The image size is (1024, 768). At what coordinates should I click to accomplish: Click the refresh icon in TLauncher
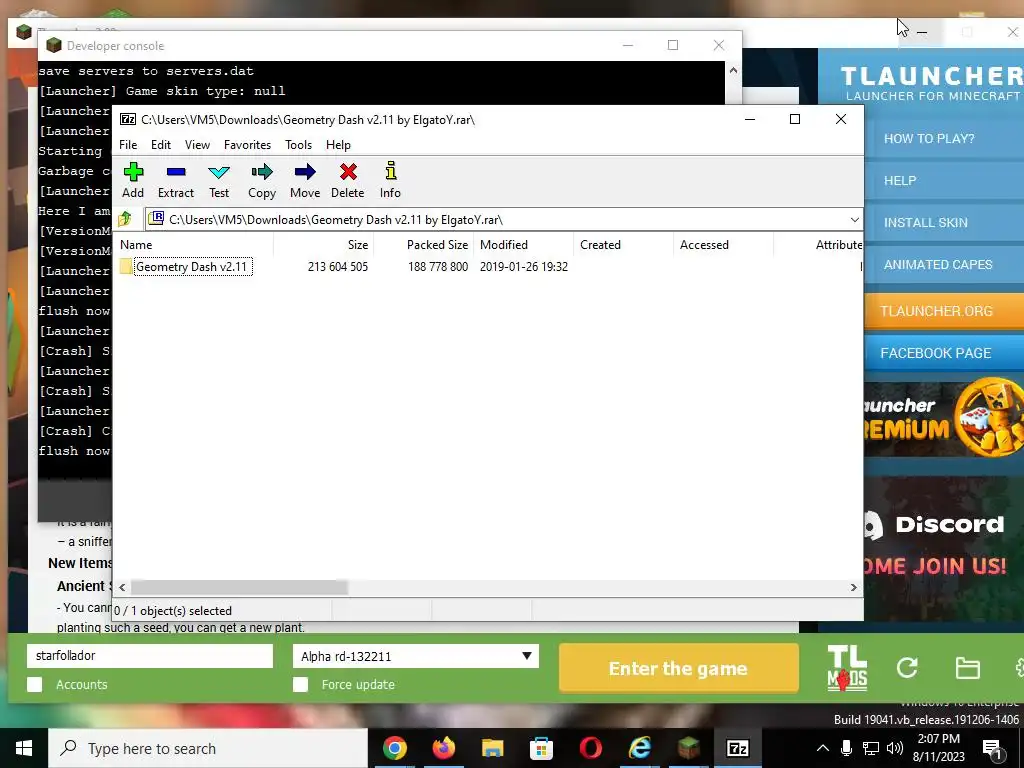[x=907, y=667]
